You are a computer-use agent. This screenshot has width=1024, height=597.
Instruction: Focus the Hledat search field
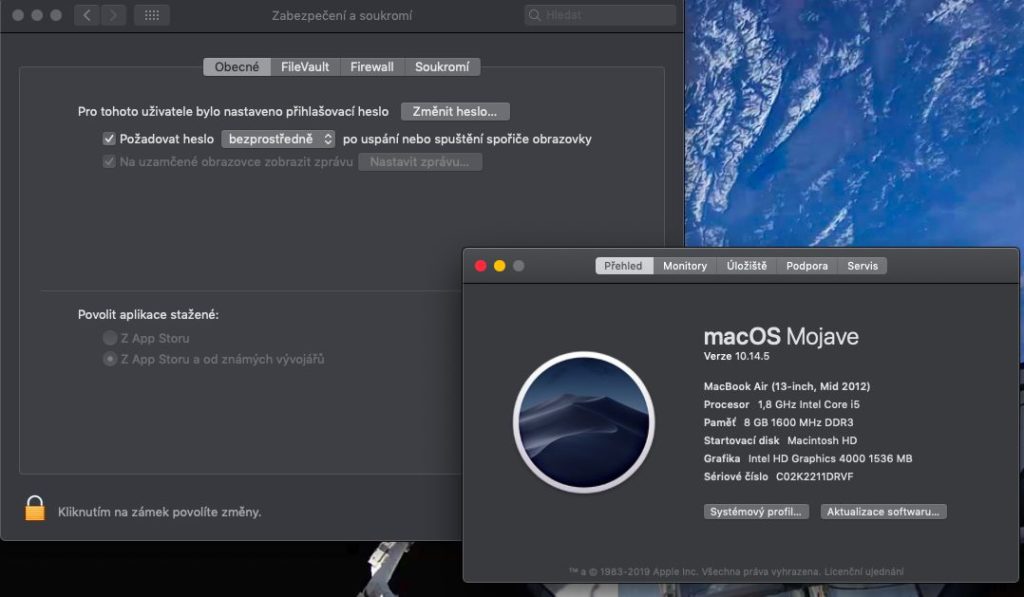coord(600,15)
